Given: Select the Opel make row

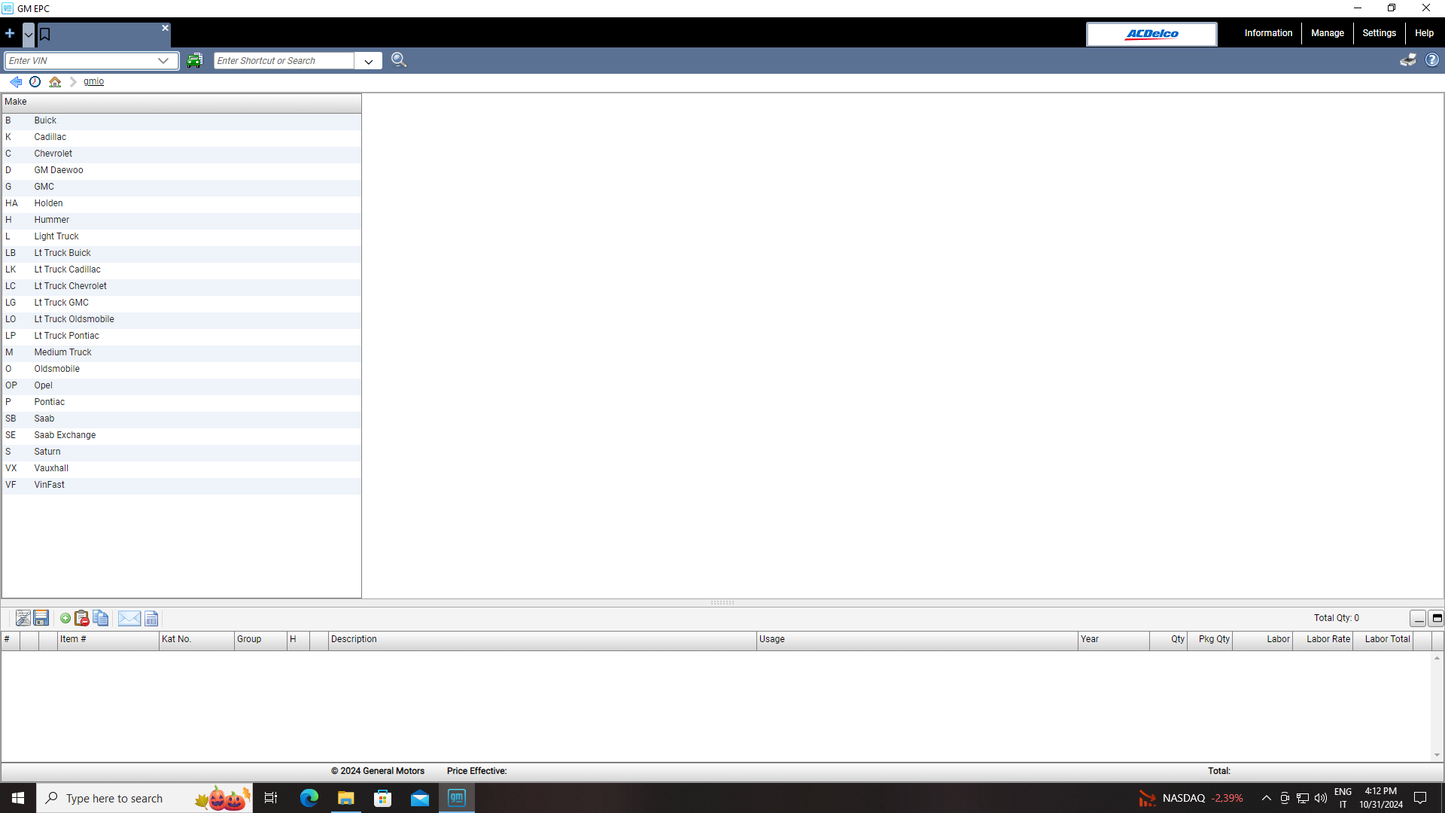Looking at the screenshot, I should pyautogui.click(x=181, y=385).
